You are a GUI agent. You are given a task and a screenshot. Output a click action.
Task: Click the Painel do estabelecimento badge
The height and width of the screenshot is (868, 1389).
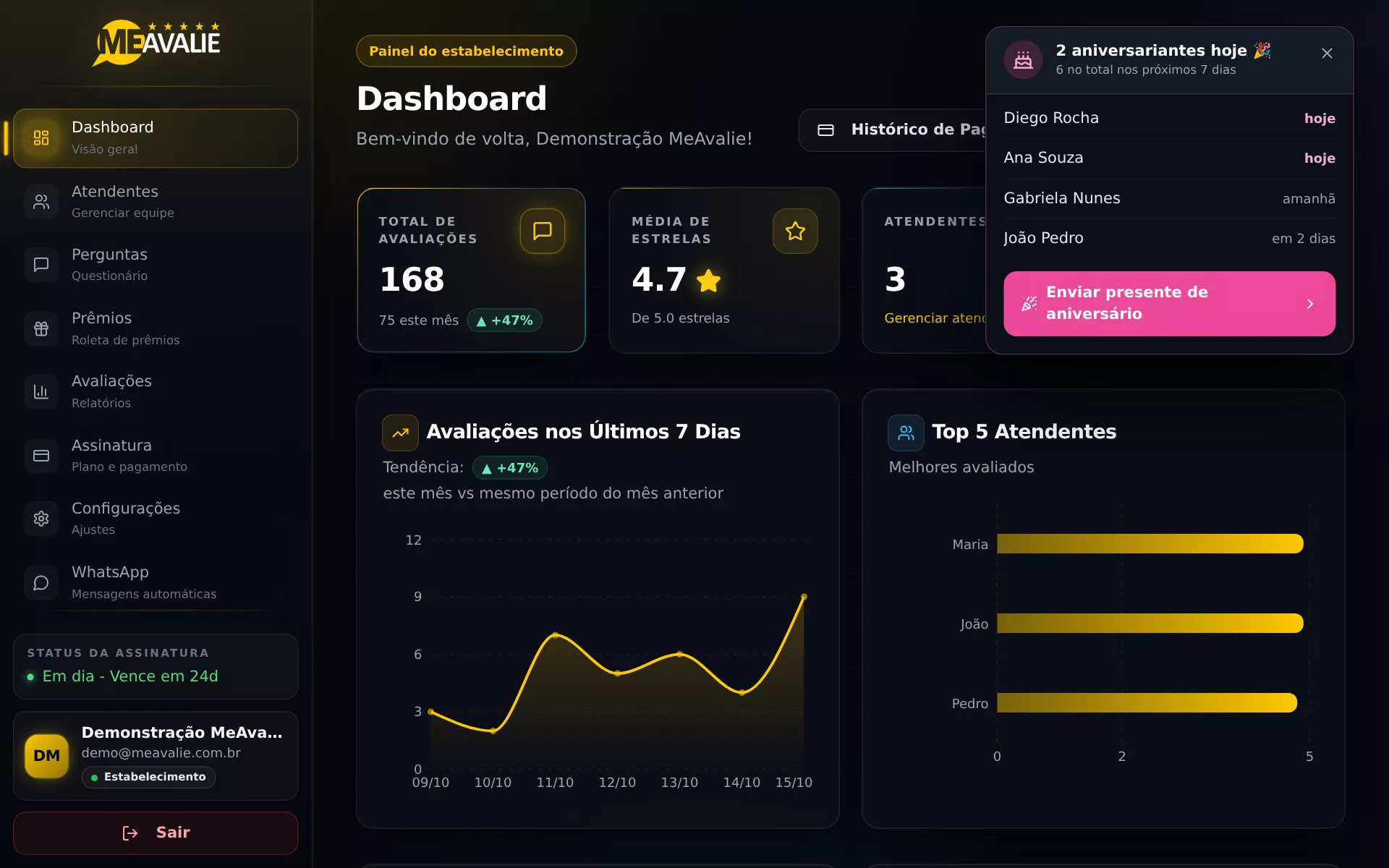[x=466, y=51]
